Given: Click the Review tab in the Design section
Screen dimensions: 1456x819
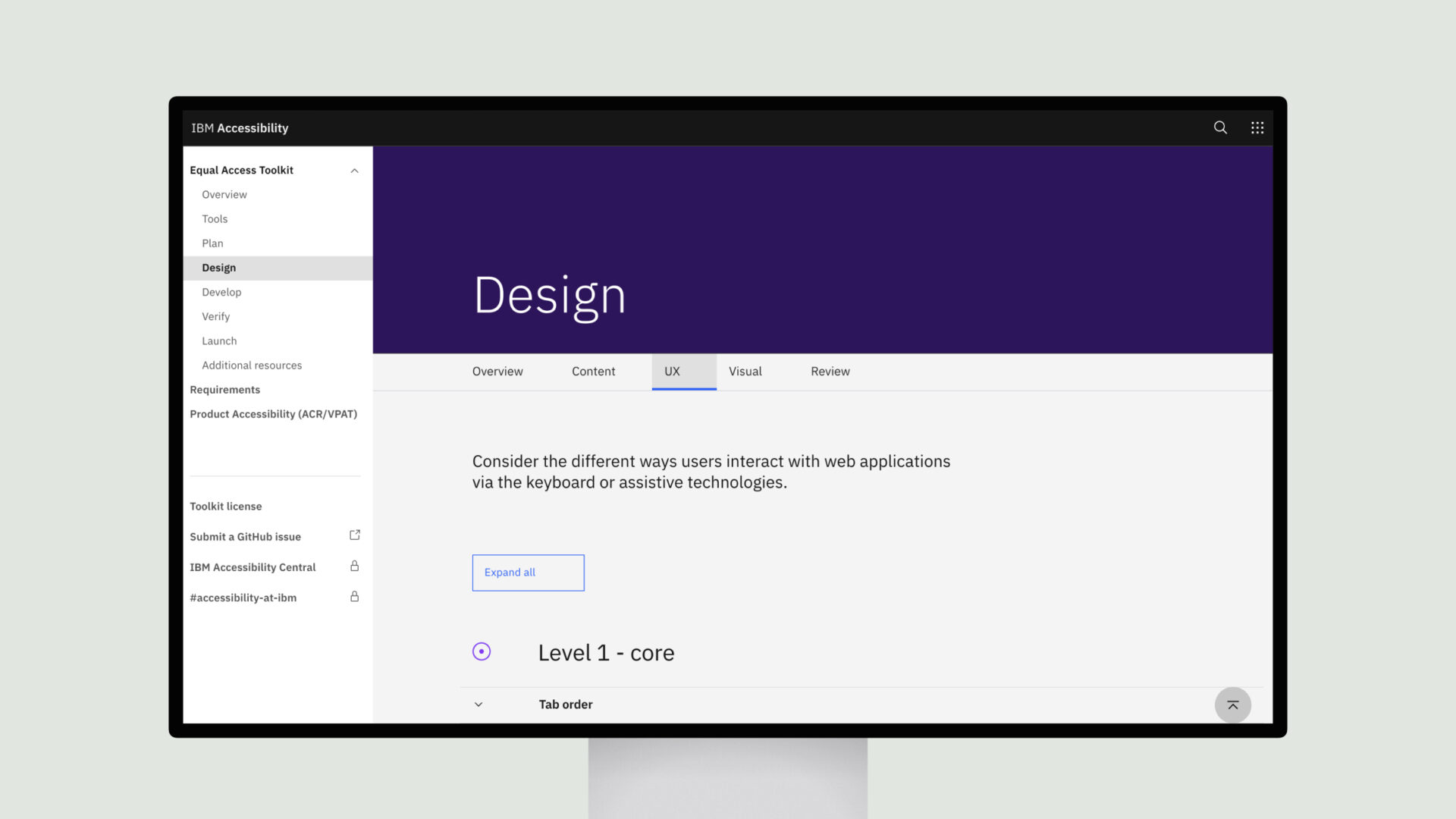Looking at the screenshot, I should 830,371.
